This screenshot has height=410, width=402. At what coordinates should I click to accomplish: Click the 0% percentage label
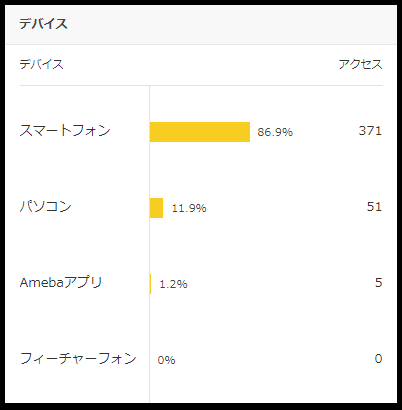pyautogui.click(x=166, y=360)
